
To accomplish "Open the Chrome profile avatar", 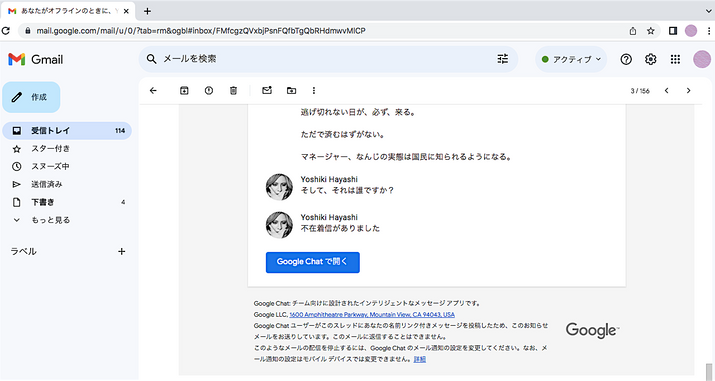I will click(691, 31).
